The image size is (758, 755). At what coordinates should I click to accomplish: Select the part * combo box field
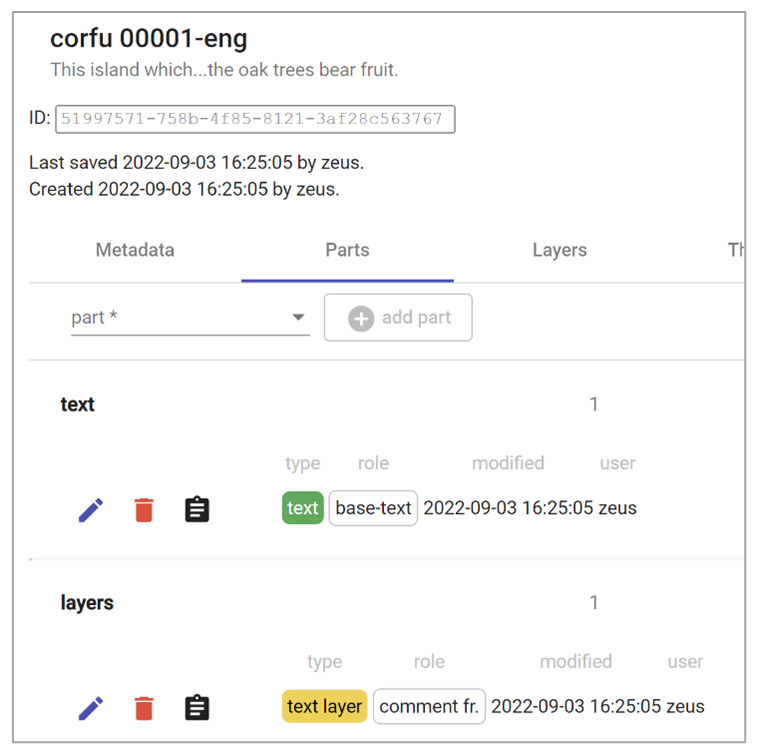190,318
